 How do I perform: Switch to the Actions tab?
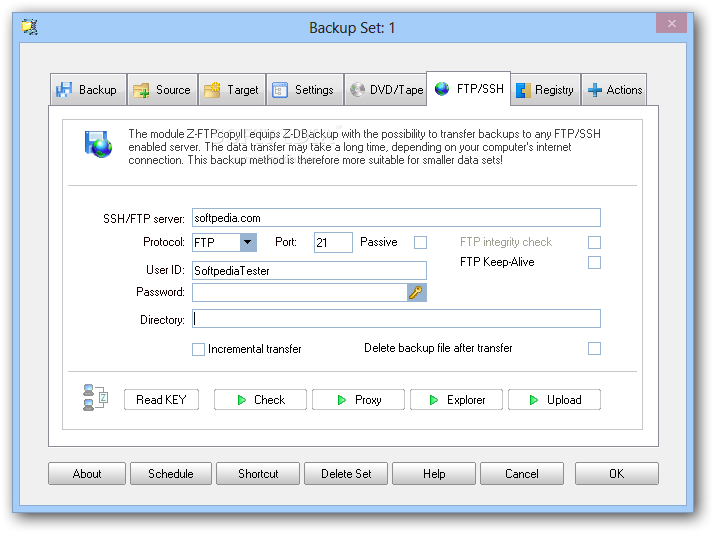614,90
